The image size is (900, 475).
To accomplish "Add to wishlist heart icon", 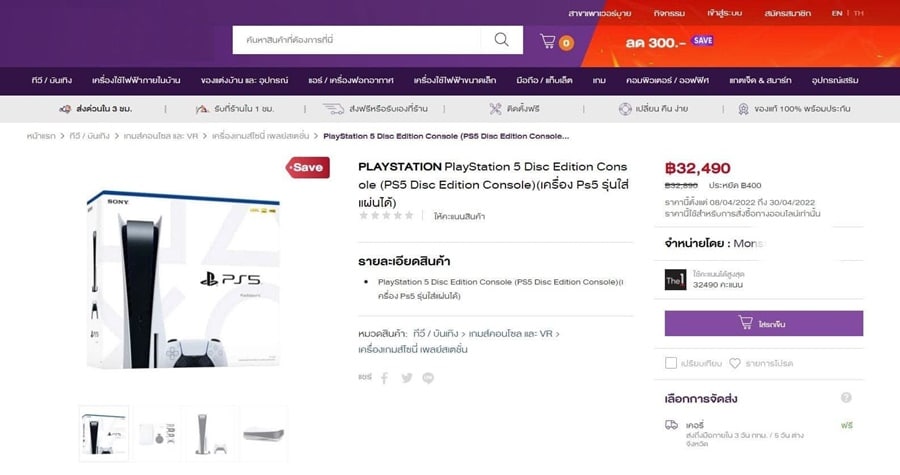I will 735,363.
